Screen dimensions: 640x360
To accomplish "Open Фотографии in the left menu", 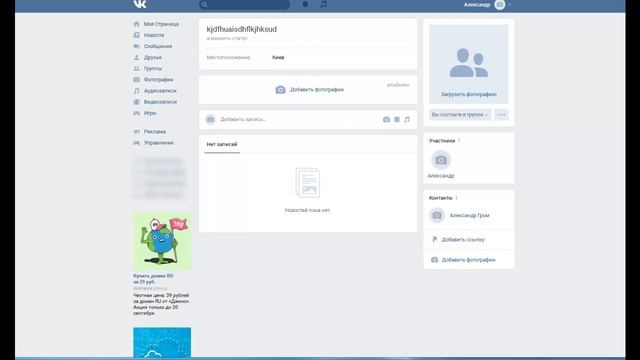I will [158, 80].
